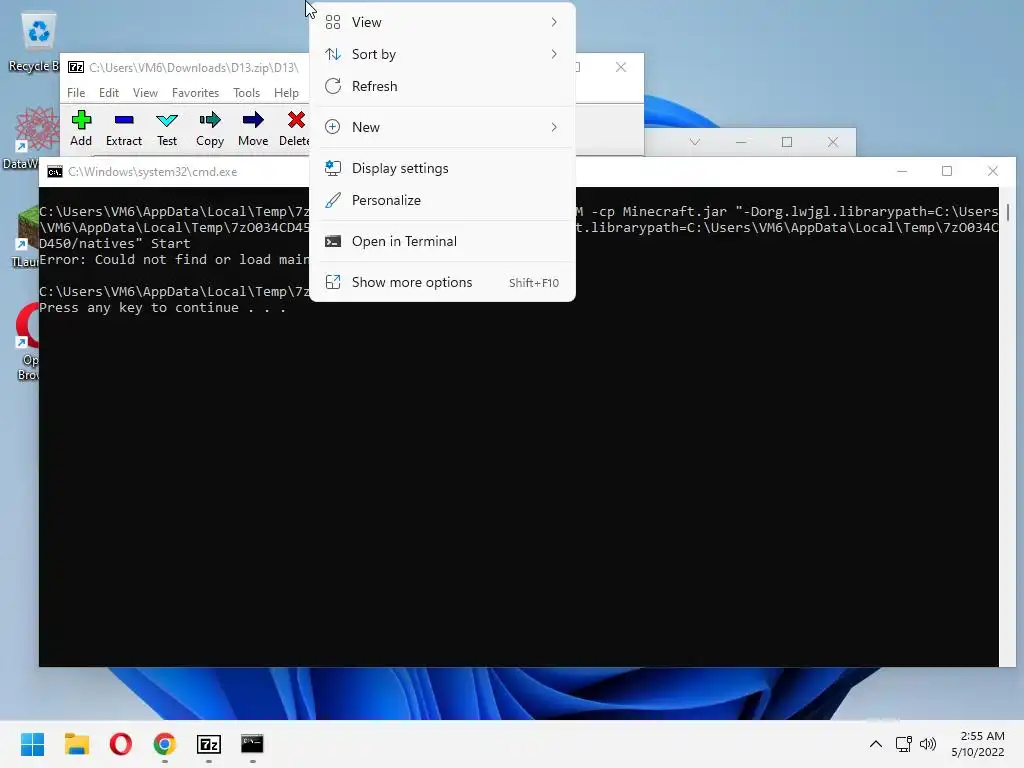
Task: Select the Opera Browser desktop shortcut
Action: (x=27, y=325)
